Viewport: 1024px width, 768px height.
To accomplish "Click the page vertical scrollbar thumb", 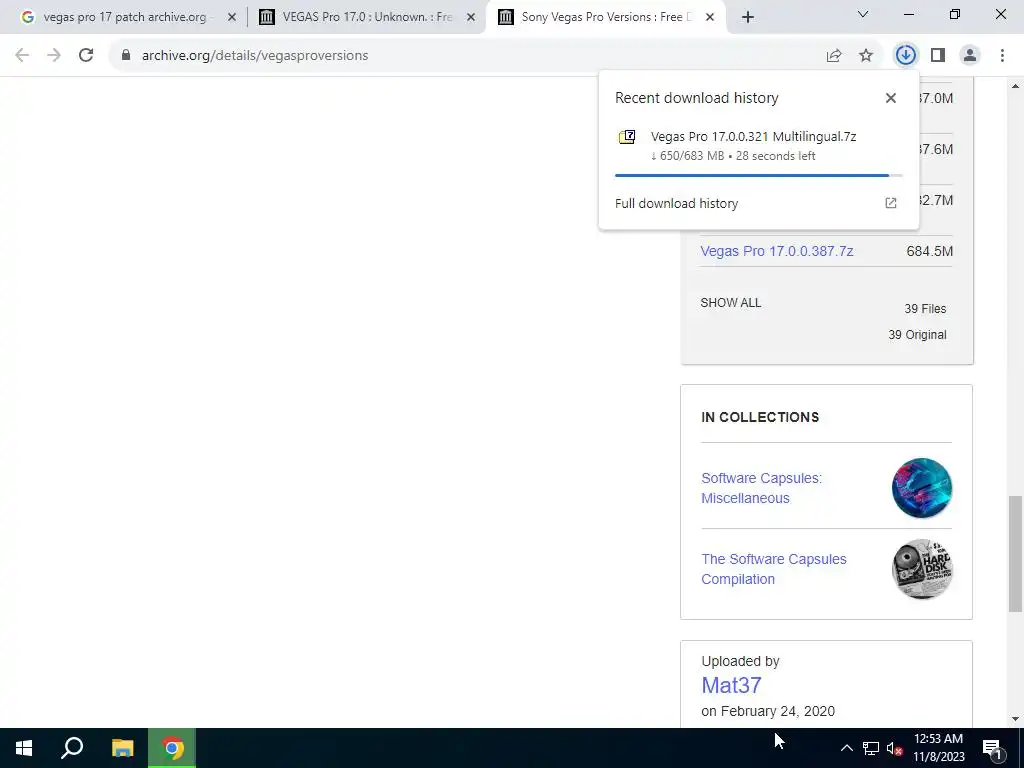I will tap(1015, 554).
